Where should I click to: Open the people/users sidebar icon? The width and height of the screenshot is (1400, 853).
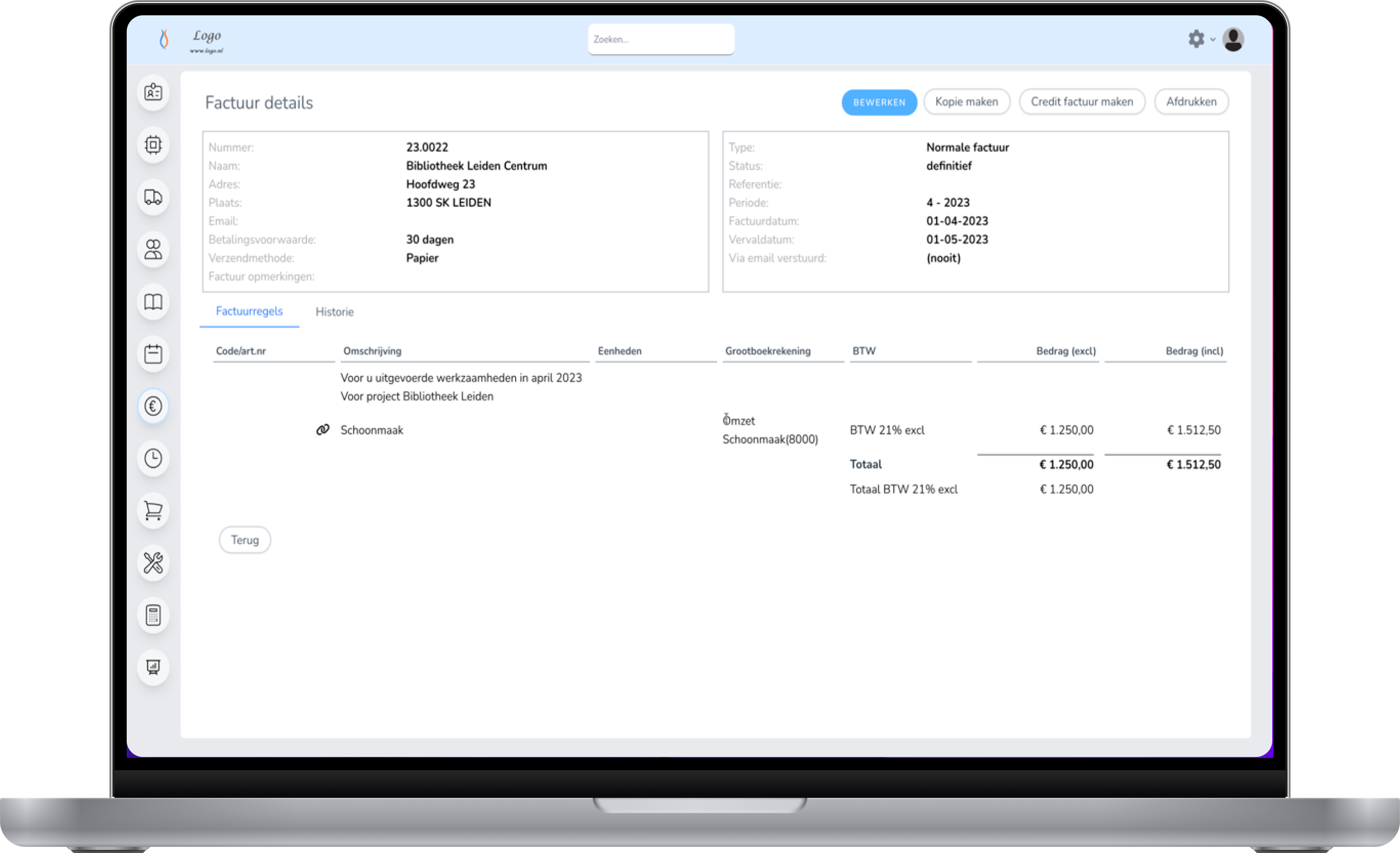click(153, 249)
